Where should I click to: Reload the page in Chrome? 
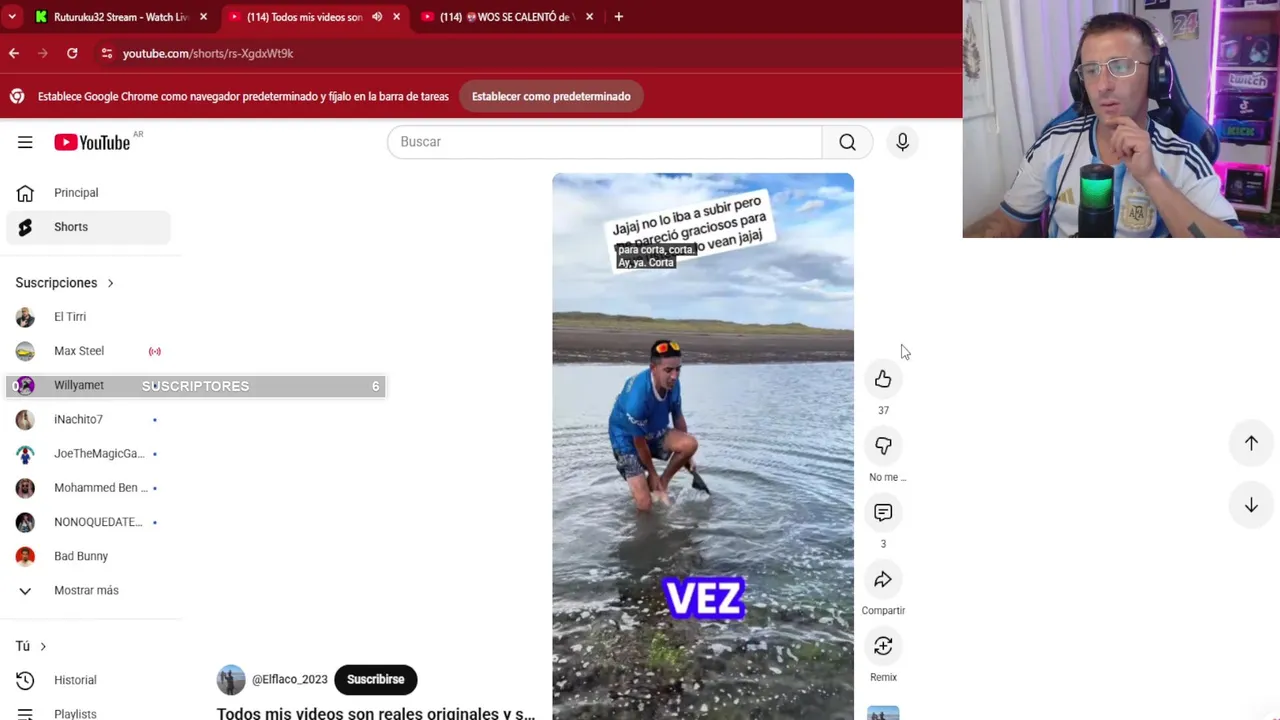[x=72, y=53]
